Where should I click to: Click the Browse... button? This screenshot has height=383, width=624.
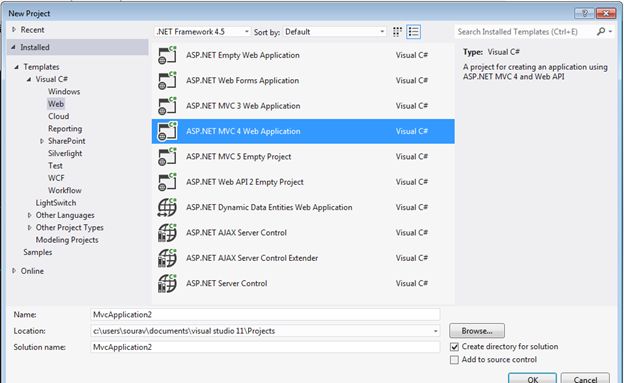tap(477, 331)
